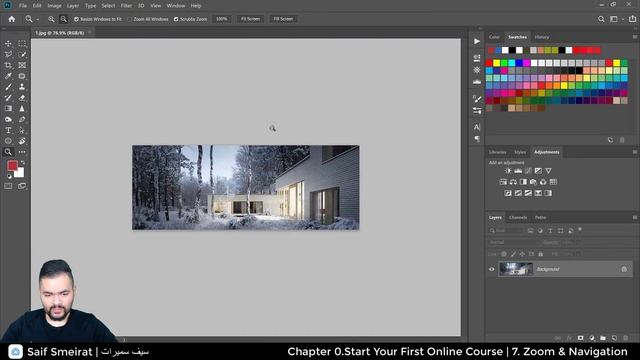Screen dimensions: 640x360
Task: Swap foreground and background colors
Action: click(23, 162)
